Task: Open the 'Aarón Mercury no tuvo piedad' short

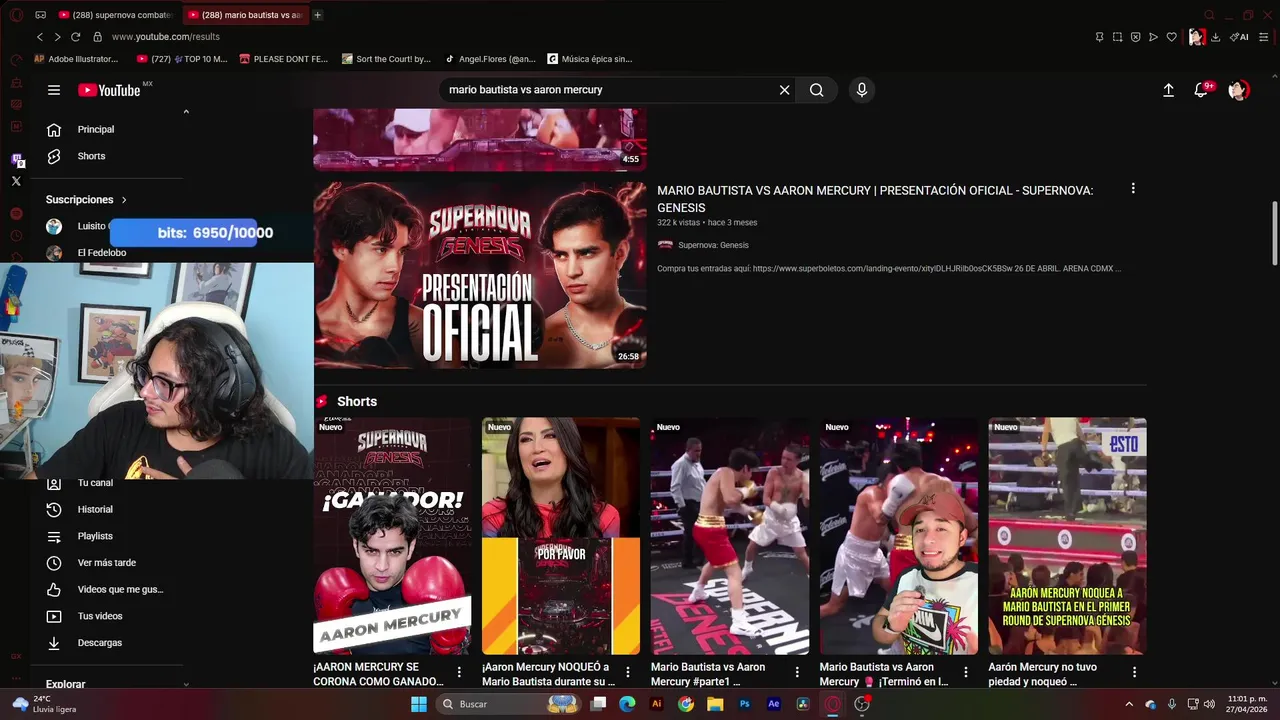Action: 1067,536
